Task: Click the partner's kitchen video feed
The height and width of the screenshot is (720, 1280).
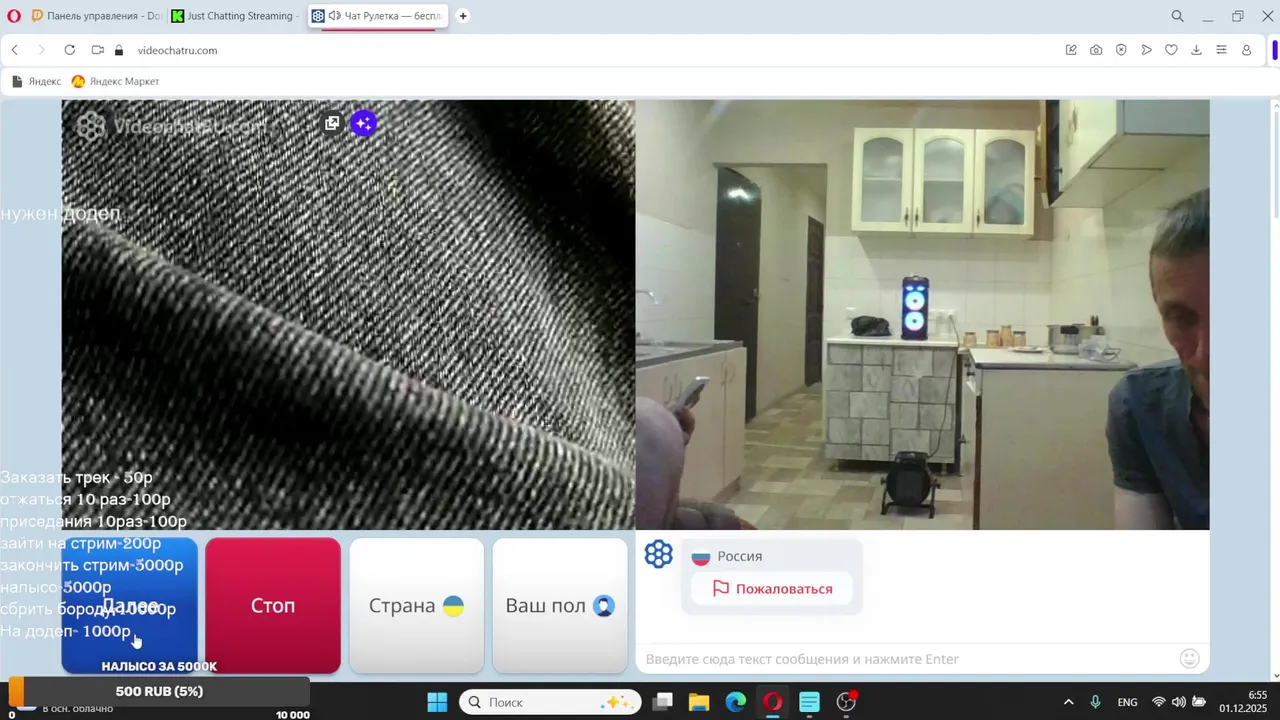Action: (x=922, y=314)
